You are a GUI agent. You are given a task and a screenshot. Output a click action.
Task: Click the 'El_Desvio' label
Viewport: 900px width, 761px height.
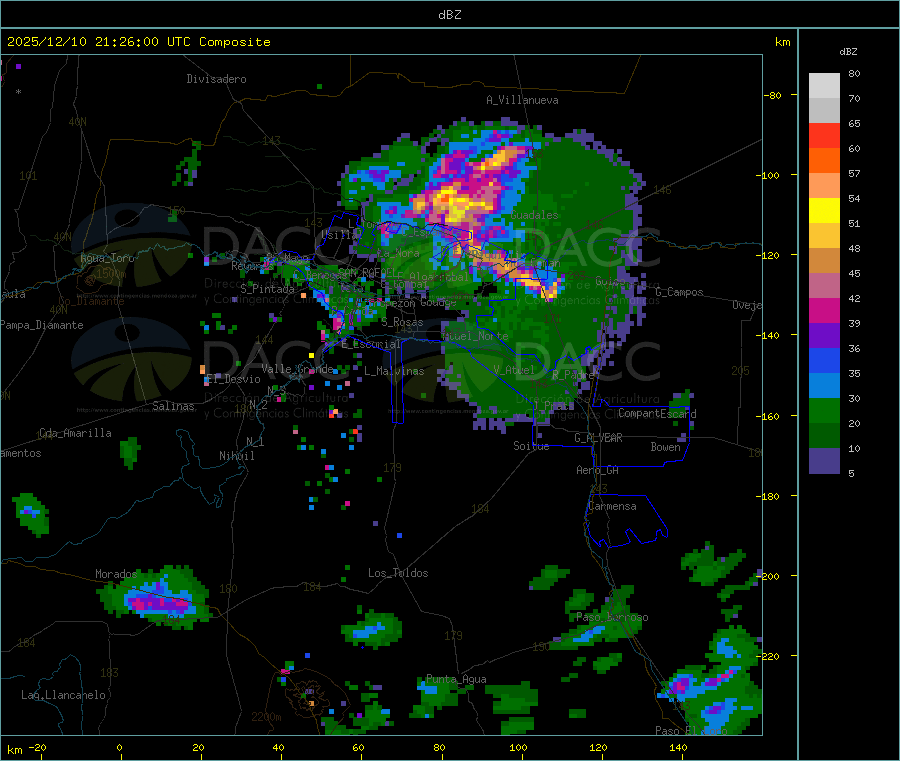pyautogui.click(x=233, y=379)
